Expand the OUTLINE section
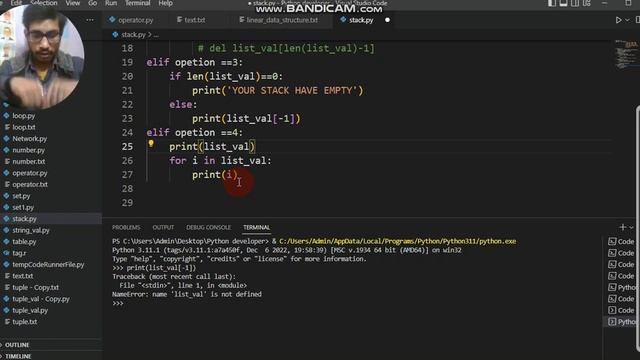Screen dimensions: 640x360 [x=17, y=345]
